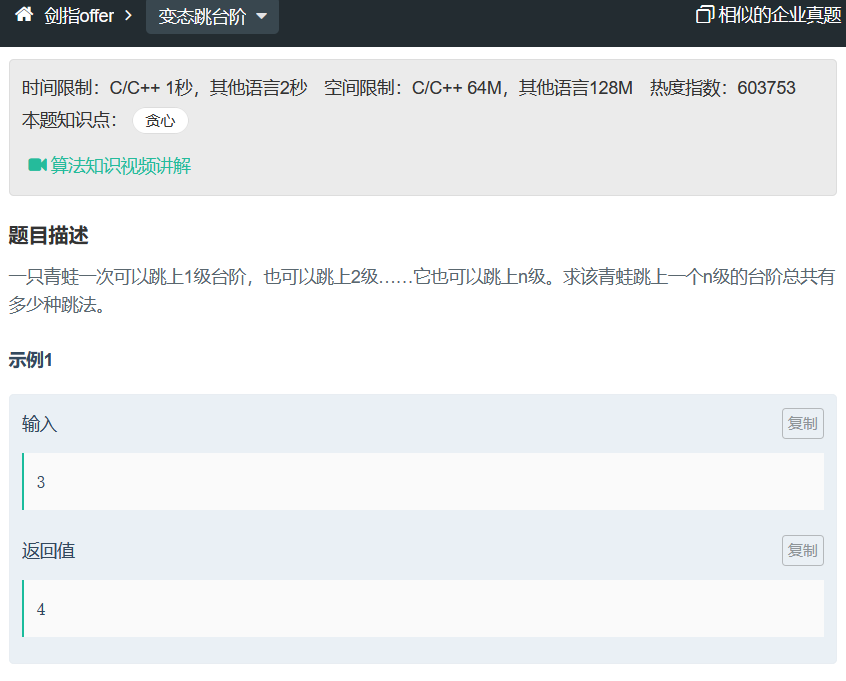
Task: Click the return value 4
Action: (41, 609)
